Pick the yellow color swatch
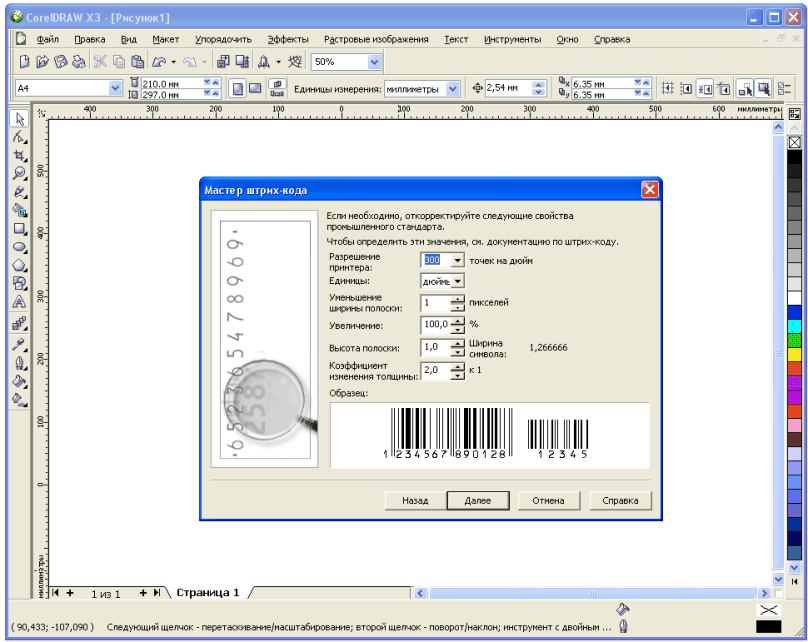Image resolution: width=808 pixels, height=642 pixels. pos(794,354)
